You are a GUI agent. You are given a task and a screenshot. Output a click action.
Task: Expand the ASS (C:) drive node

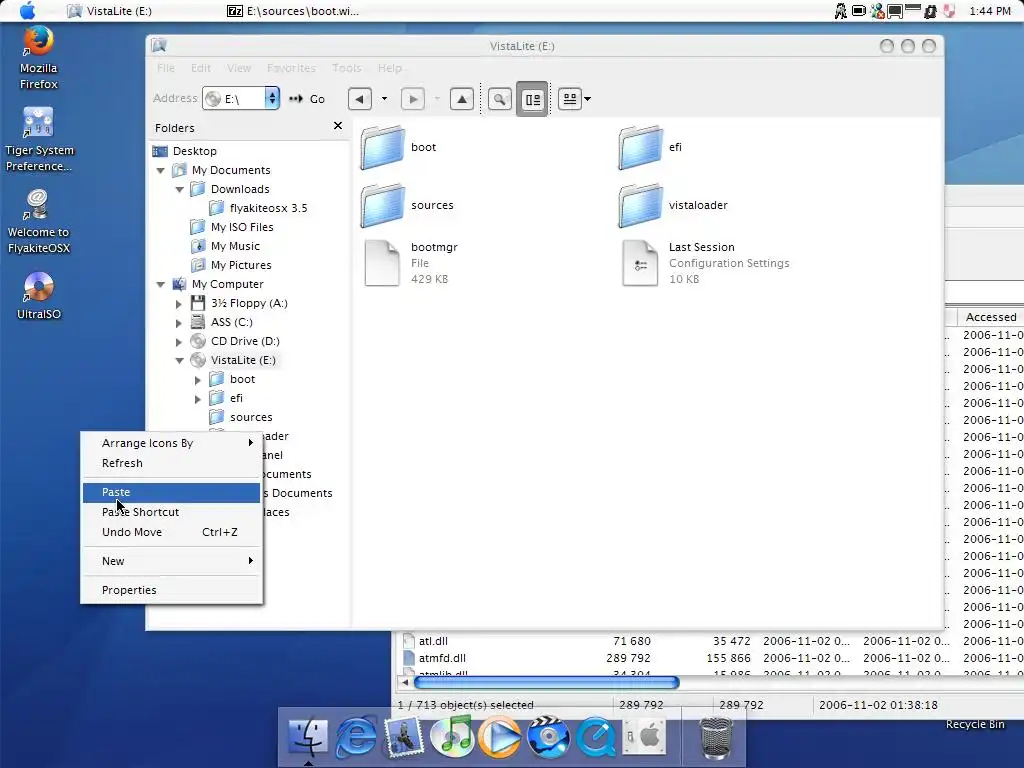(x=179, y=323)
